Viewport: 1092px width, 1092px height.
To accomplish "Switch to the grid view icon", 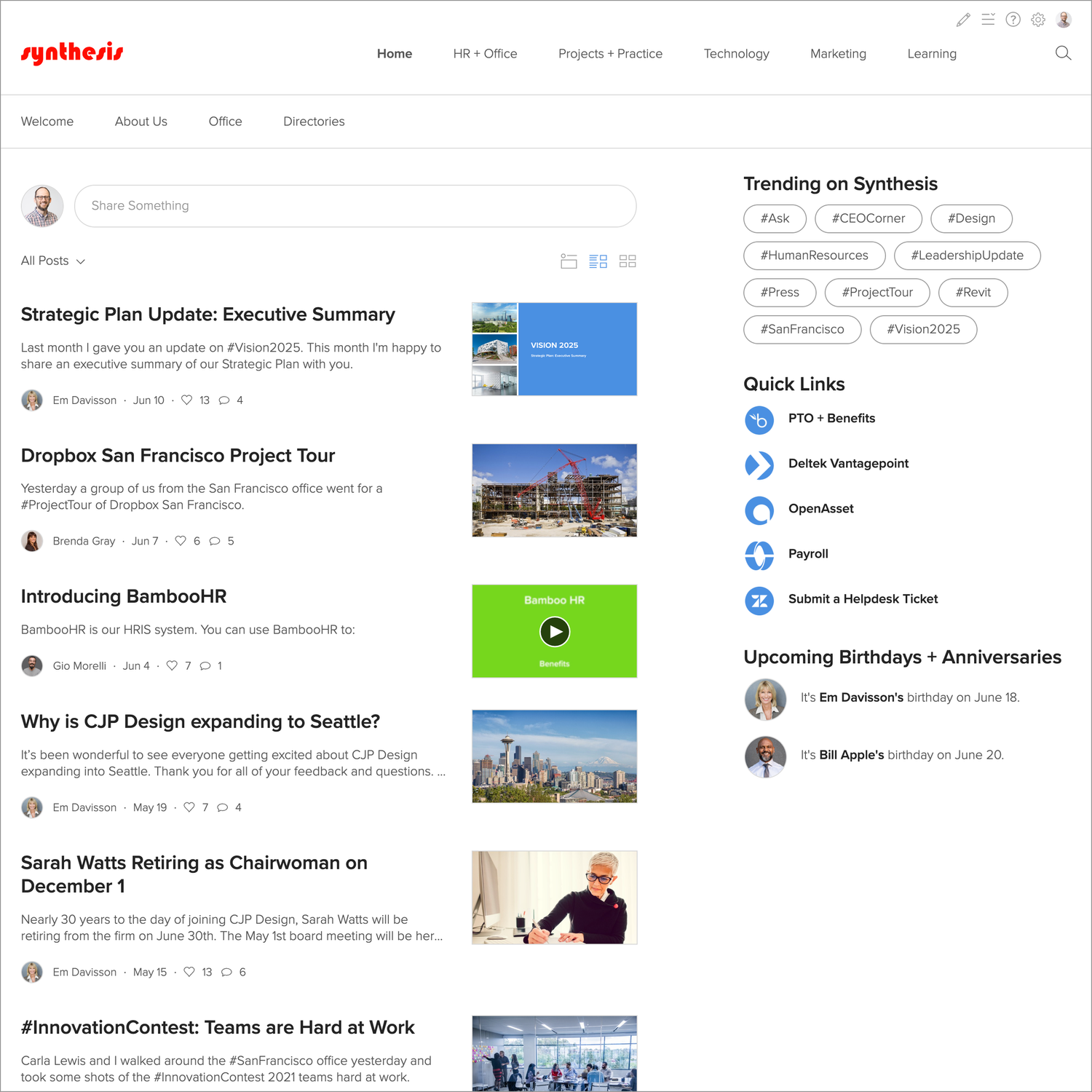I will 628,261.
